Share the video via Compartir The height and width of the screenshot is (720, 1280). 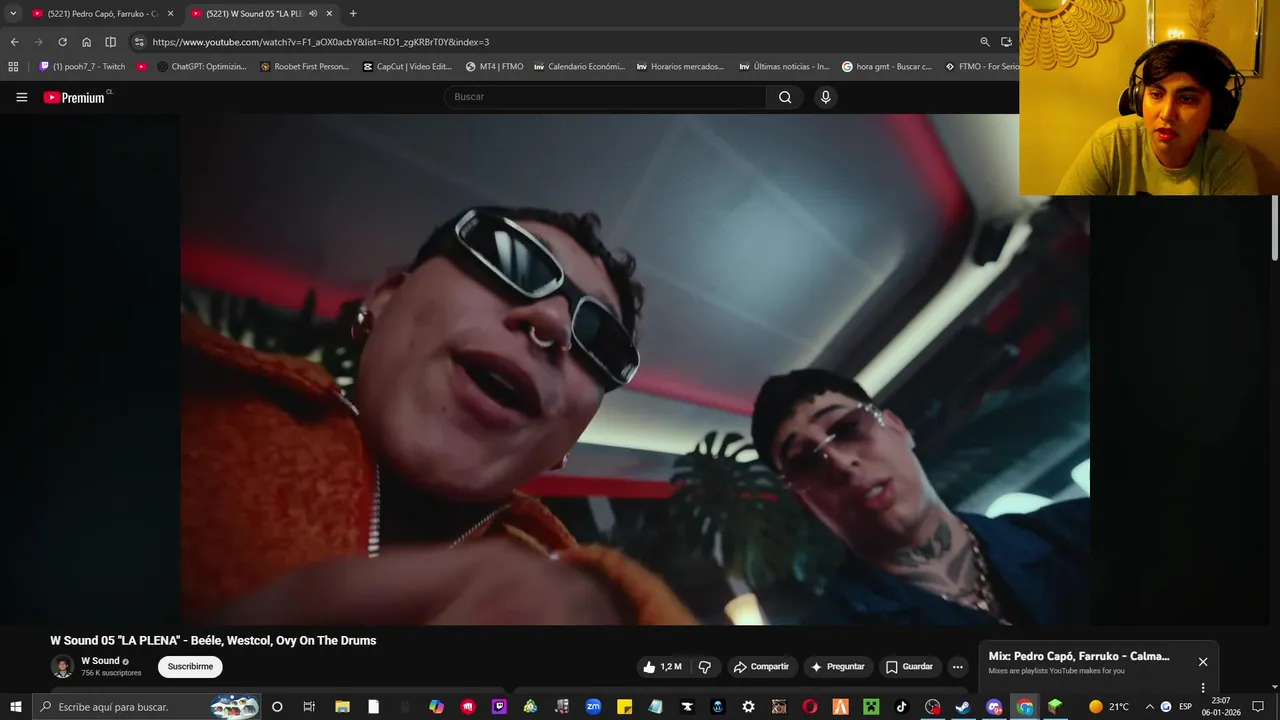pyautogui.click(x=761, y=667)
